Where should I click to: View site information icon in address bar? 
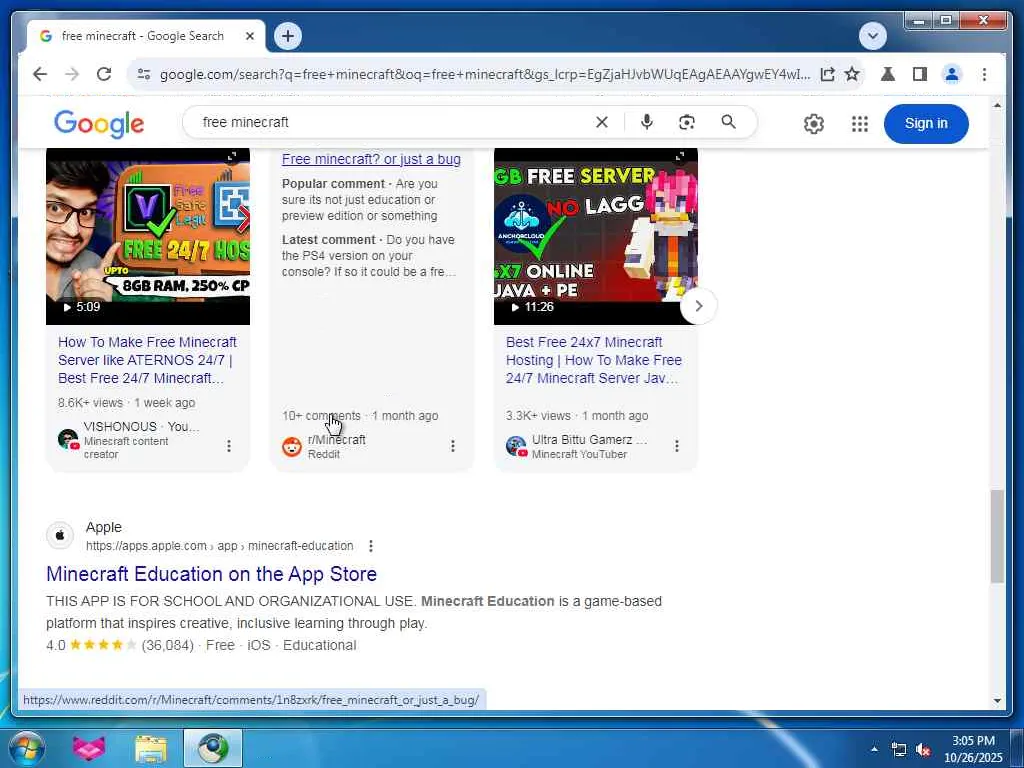pyautogui.click(x=144, y=74)
